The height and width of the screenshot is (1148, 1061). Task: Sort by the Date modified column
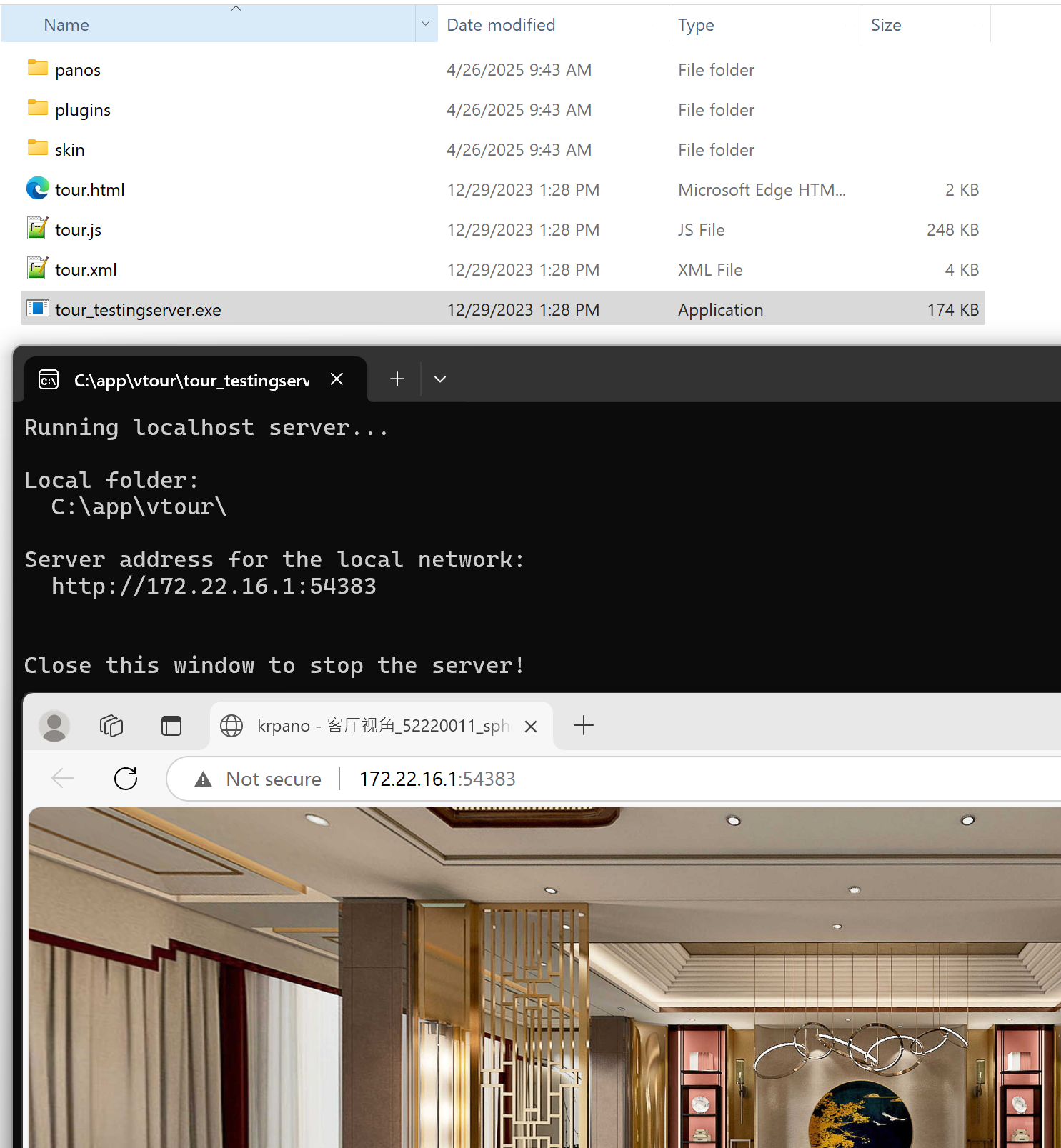coord(553,24)
